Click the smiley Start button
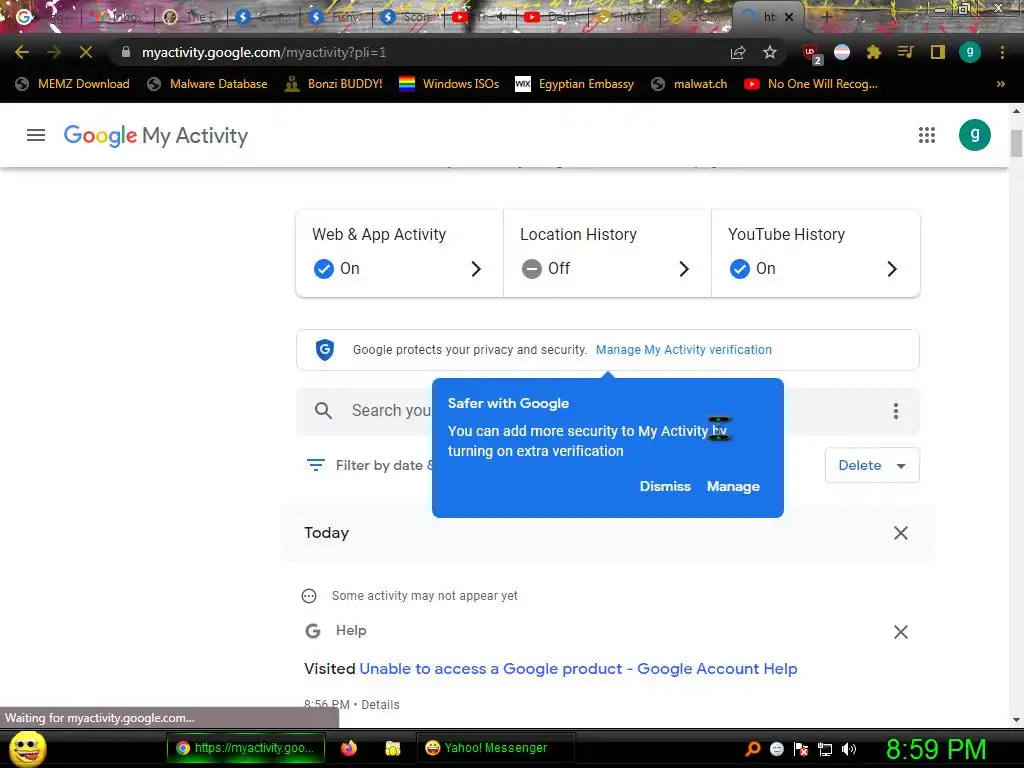1024x768 pixels. coord(28,748)
